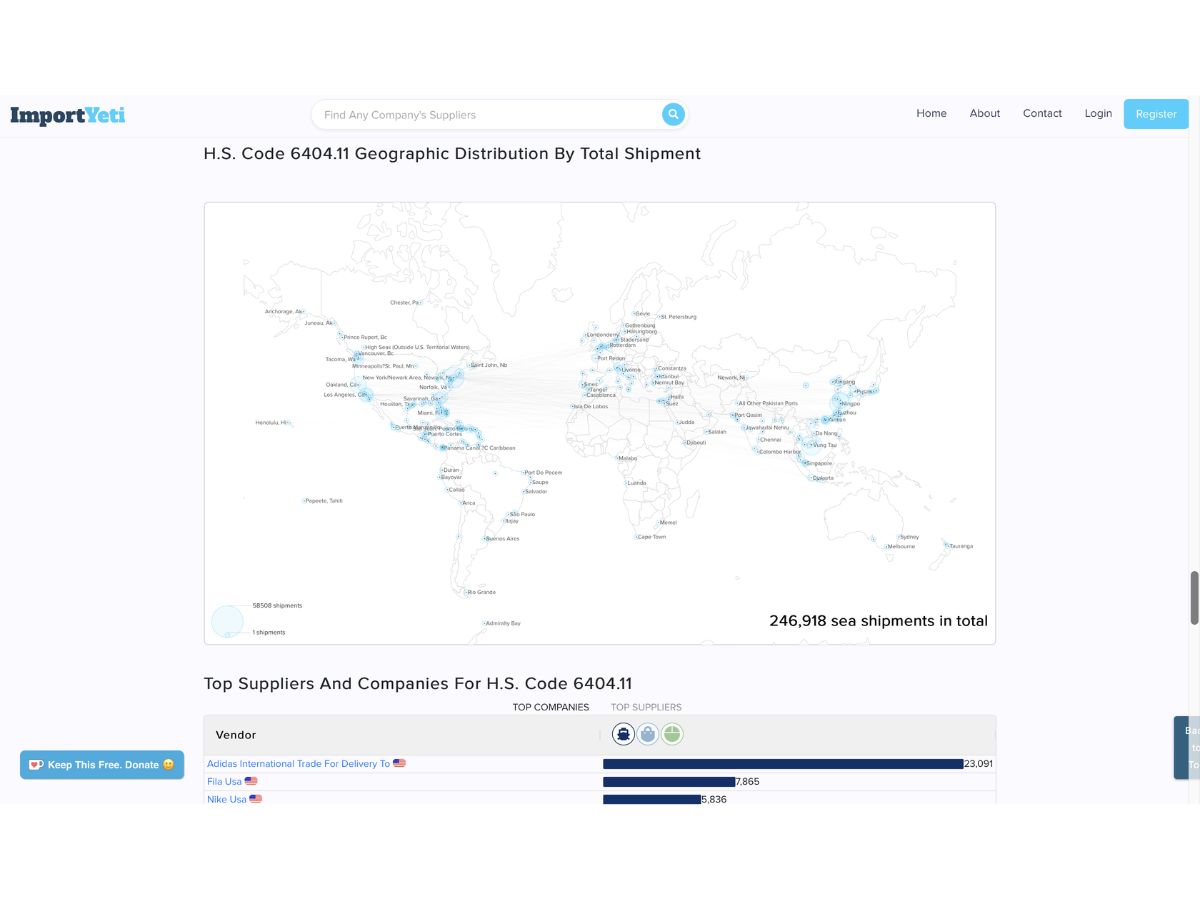Switch to the TOP SUPPLIERS tab
The image size is (1200, 900).
[646, 707]
